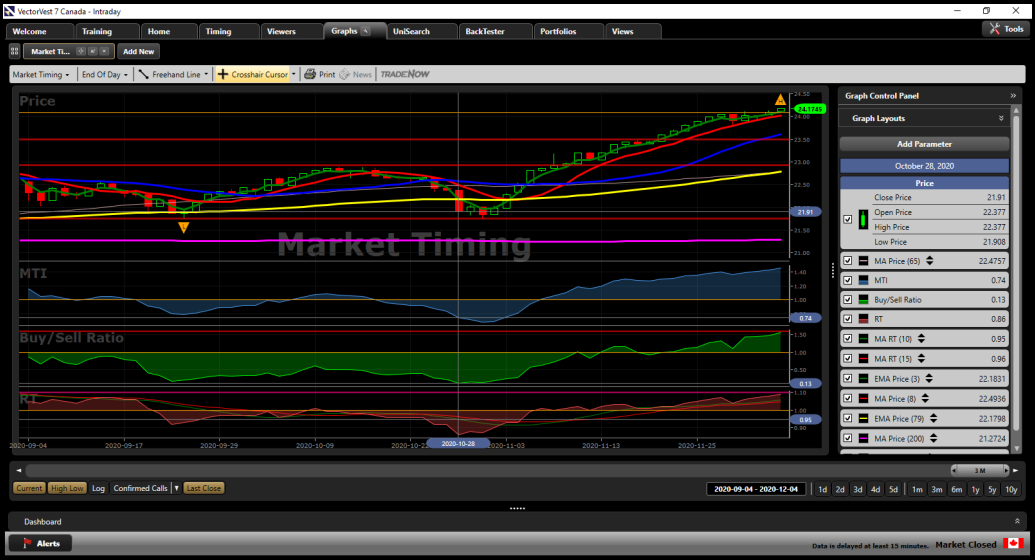Toggle the Buy/Sell Ratio checkbox

(848, 299)
